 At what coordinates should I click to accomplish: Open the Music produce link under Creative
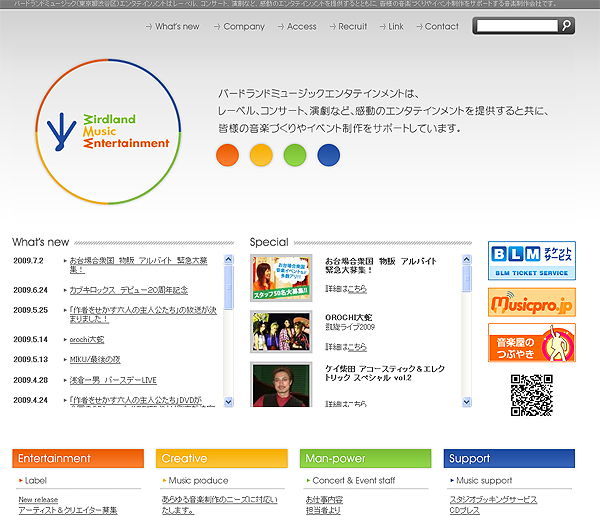[x=198, y=480]
